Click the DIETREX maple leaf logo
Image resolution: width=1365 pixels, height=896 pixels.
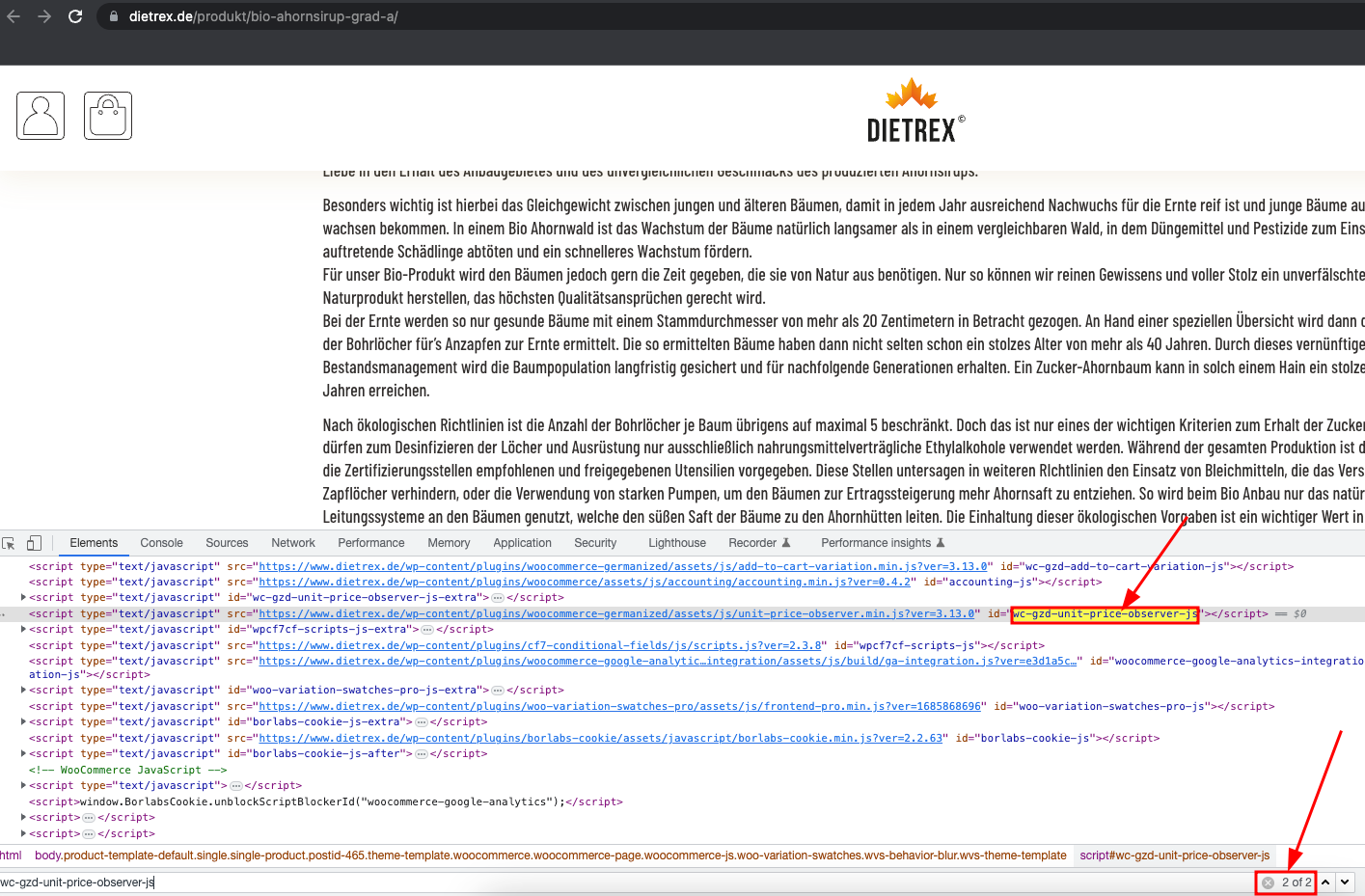(x=915, y=111)
